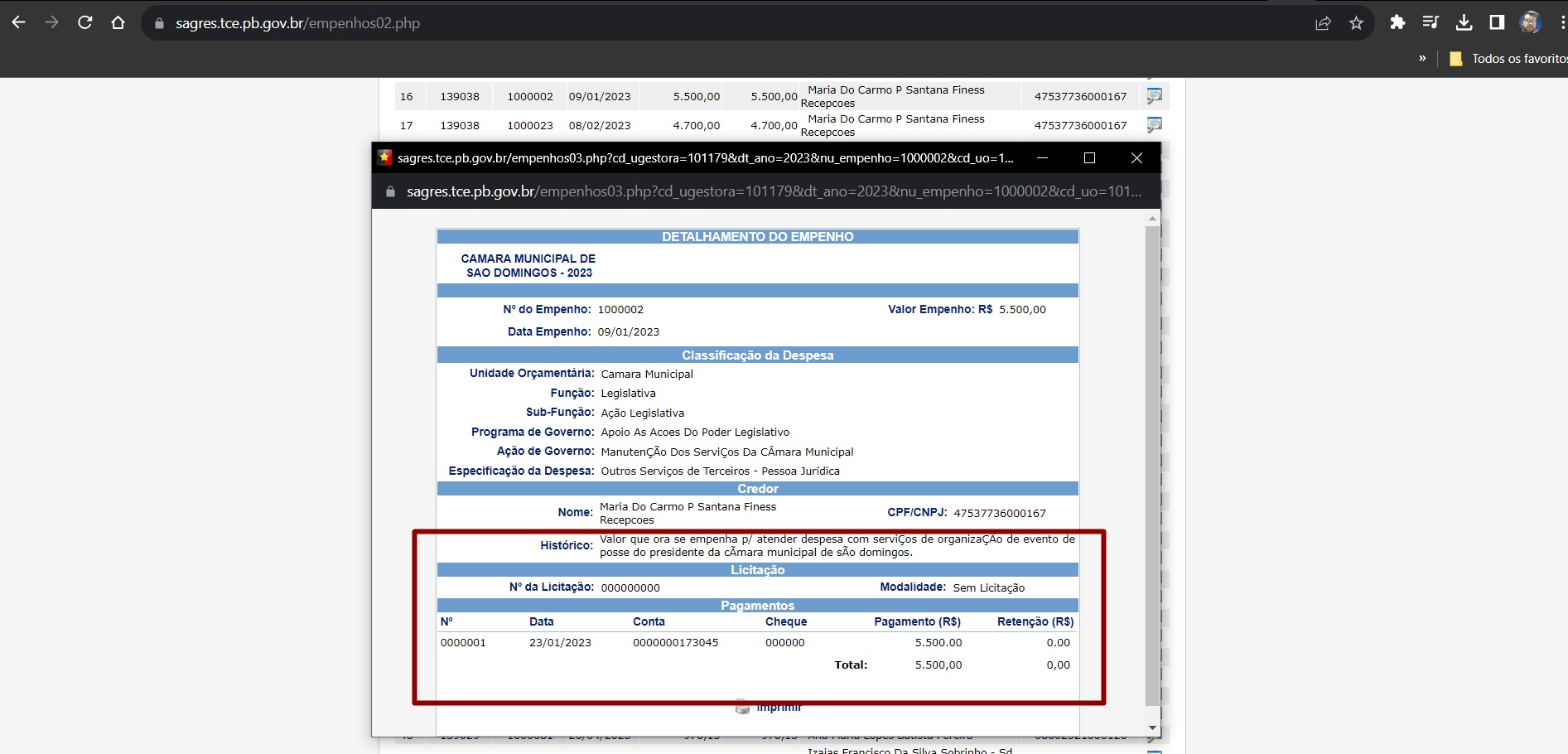Open the Todos os favoritos folder
This screenshot has height=754, width=1568.
1509,59
